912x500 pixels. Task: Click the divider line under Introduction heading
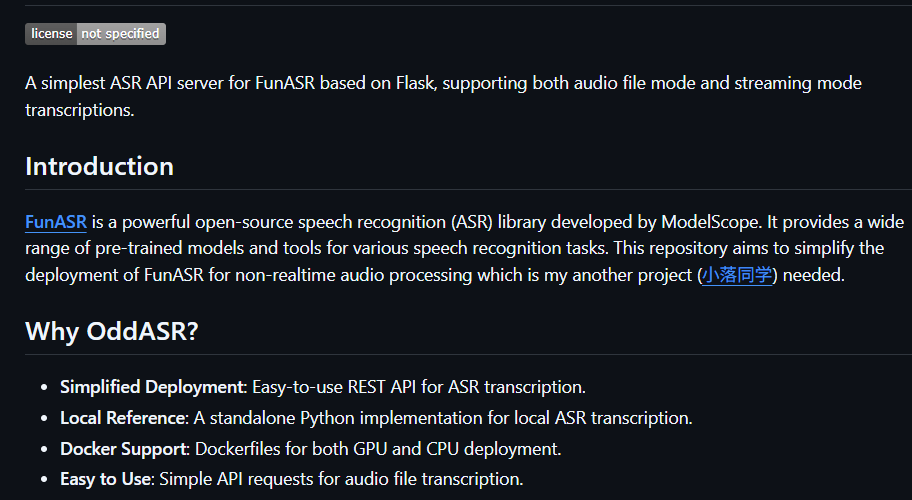pyautogui.click(x=468, y=190)
